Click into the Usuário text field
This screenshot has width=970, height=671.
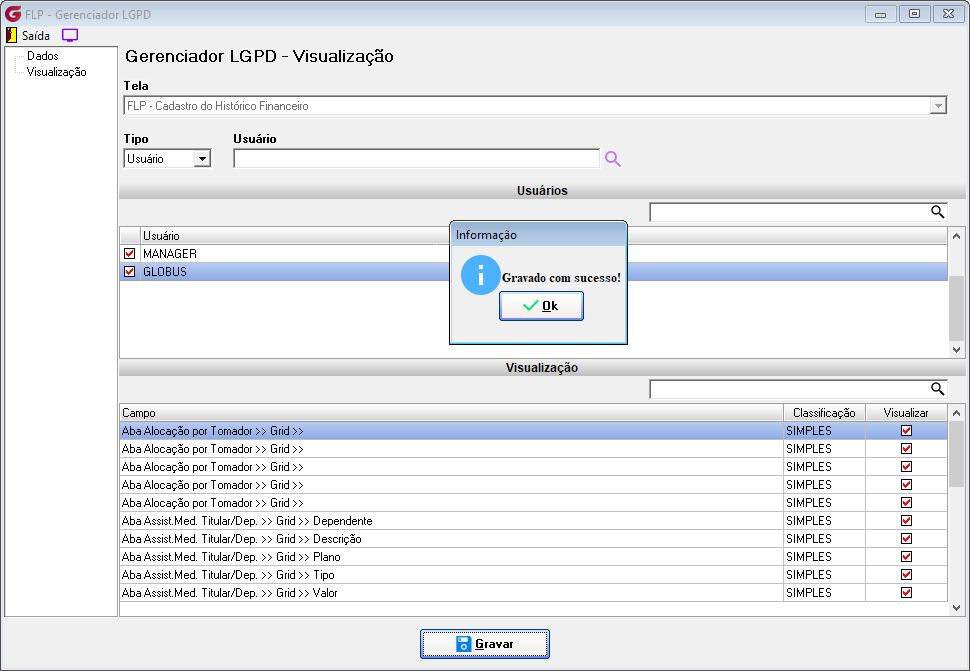point(416,159)
